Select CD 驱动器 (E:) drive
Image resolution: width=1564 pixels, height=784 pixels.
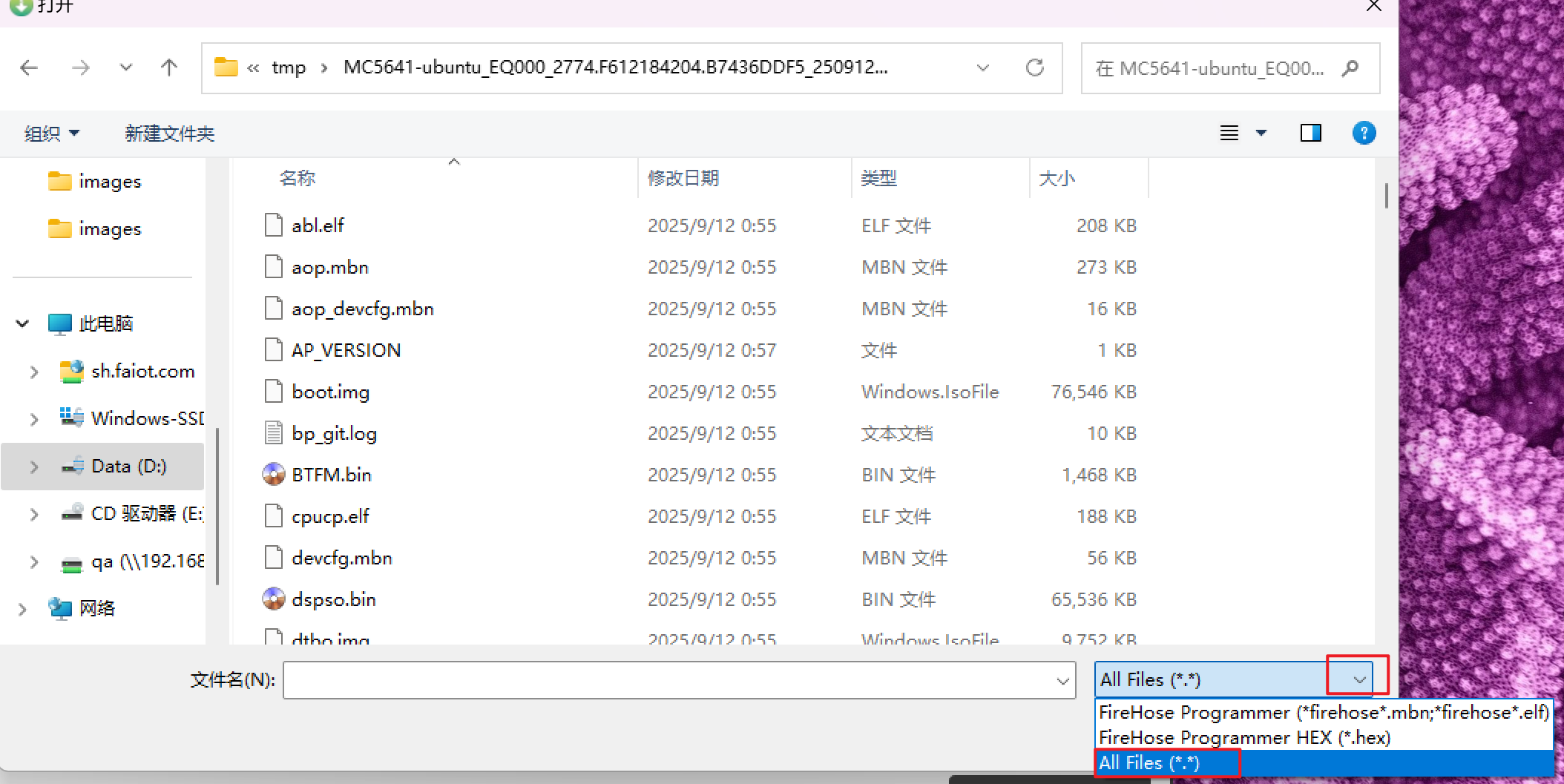coord(131,514)
